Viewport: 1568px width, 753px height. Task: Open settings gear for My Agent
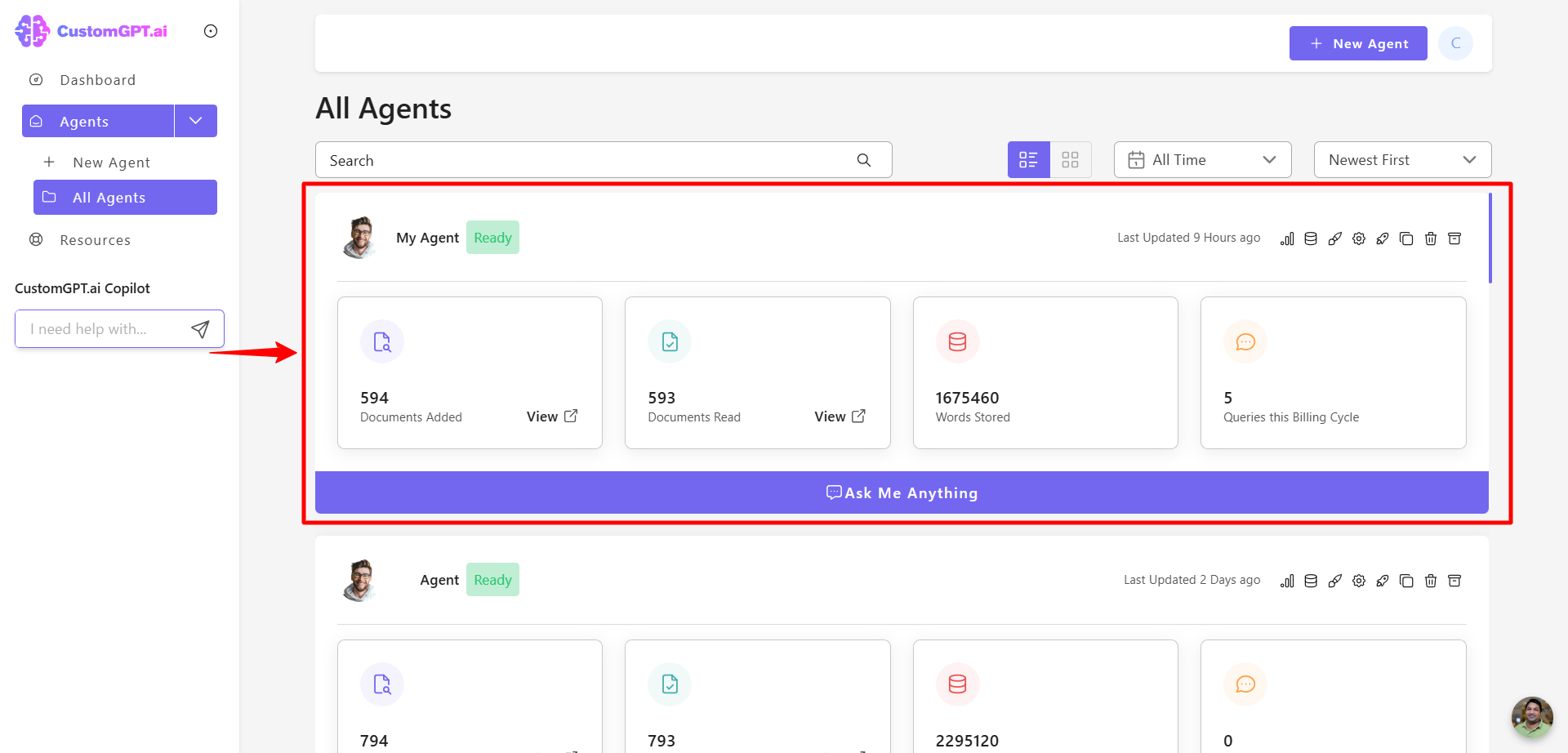1359,238
